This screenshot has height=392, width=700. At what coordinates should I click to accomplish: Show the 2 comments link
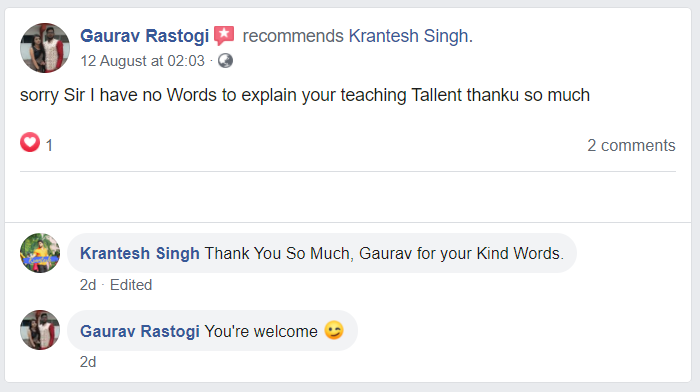tap(631, 145)
